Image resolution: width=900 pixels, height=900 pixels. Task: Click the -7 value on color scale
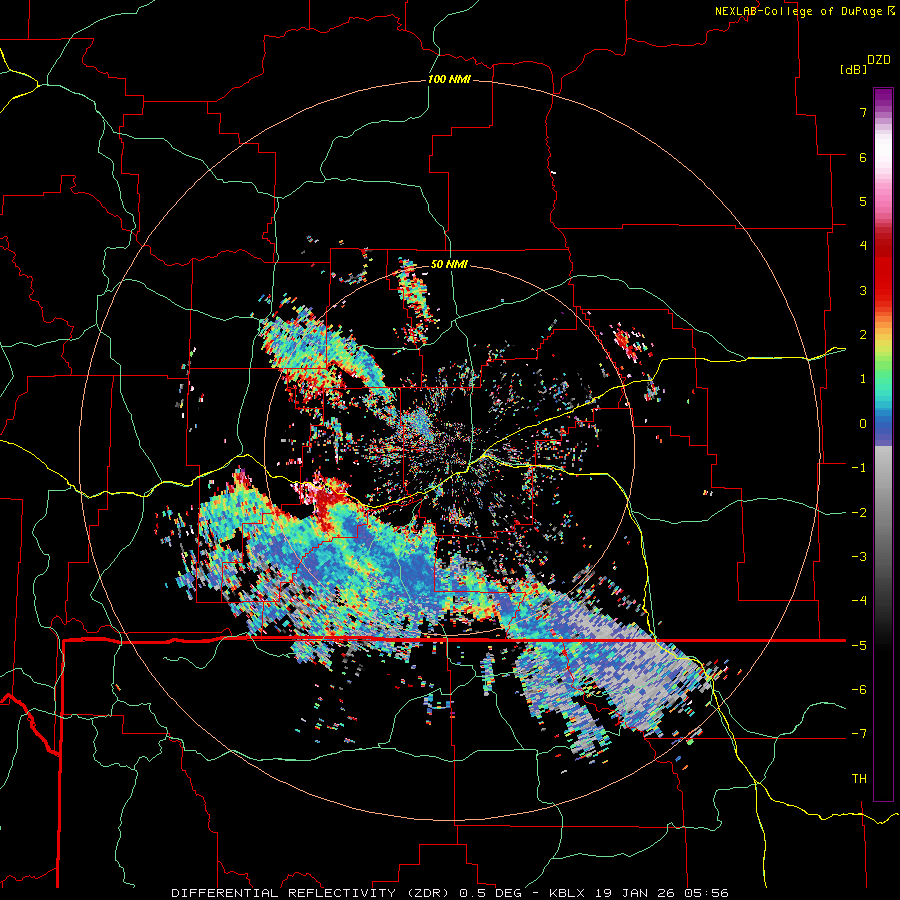[x=859, y=734]
